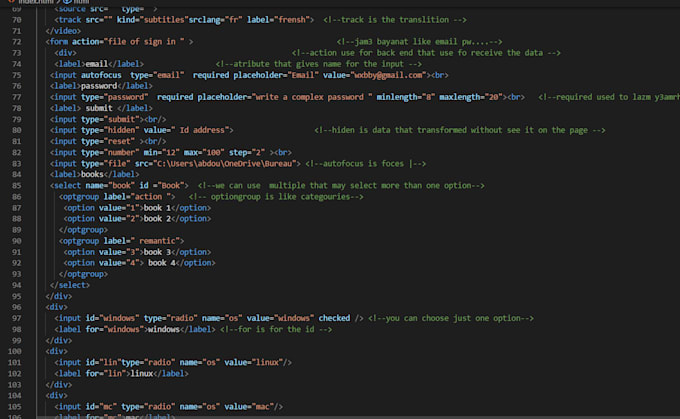Click the comment "atribute that gives name"
Viewport: 680px width, 419px height.
pos(319,64)
